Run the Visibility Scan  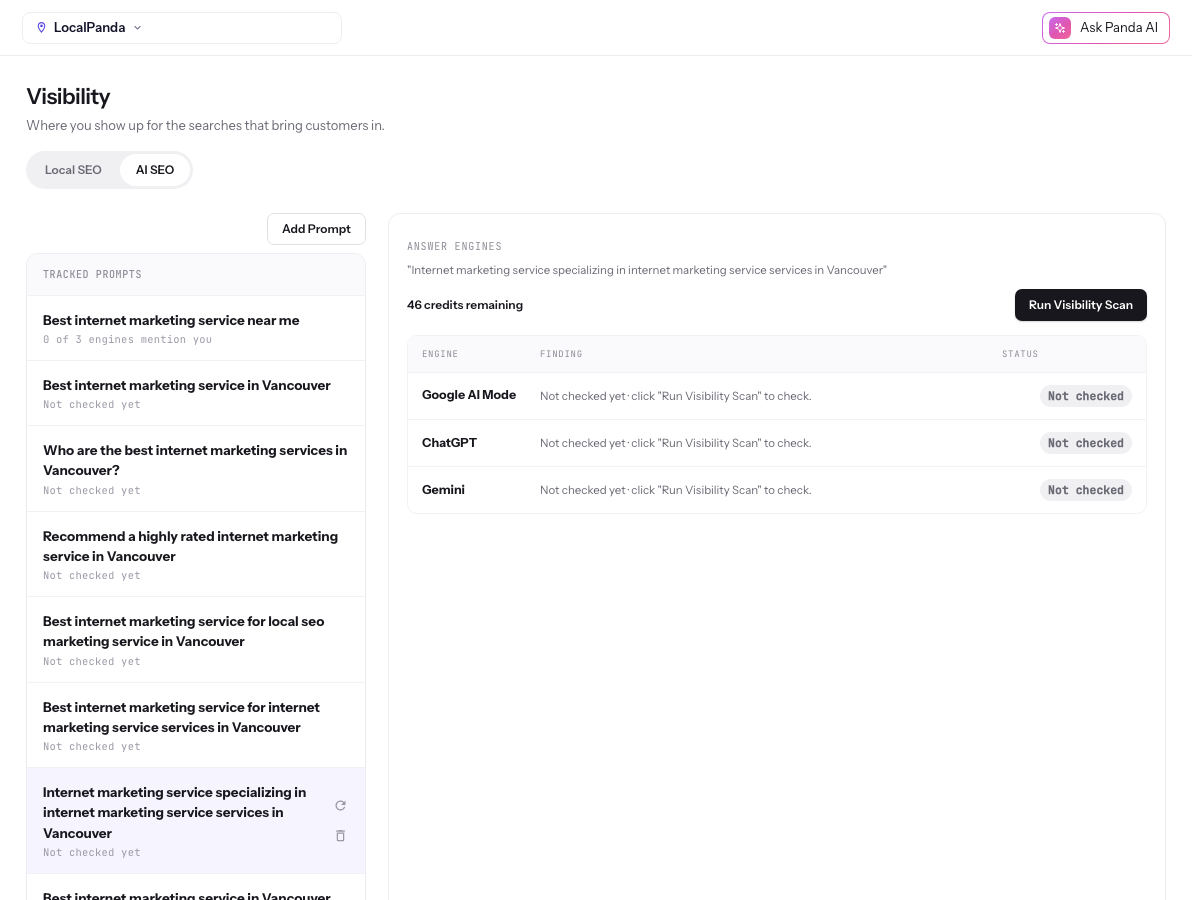(x=1080, y=305)
